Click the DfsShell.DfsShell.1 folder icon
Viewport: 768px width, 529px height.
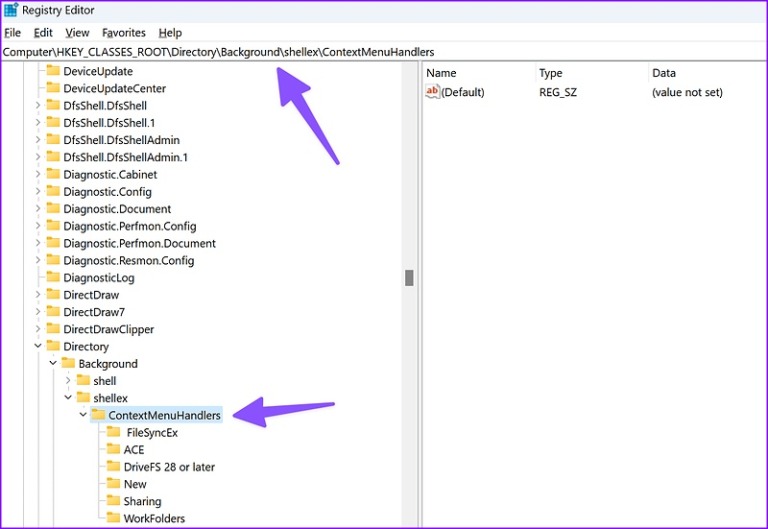53,122
